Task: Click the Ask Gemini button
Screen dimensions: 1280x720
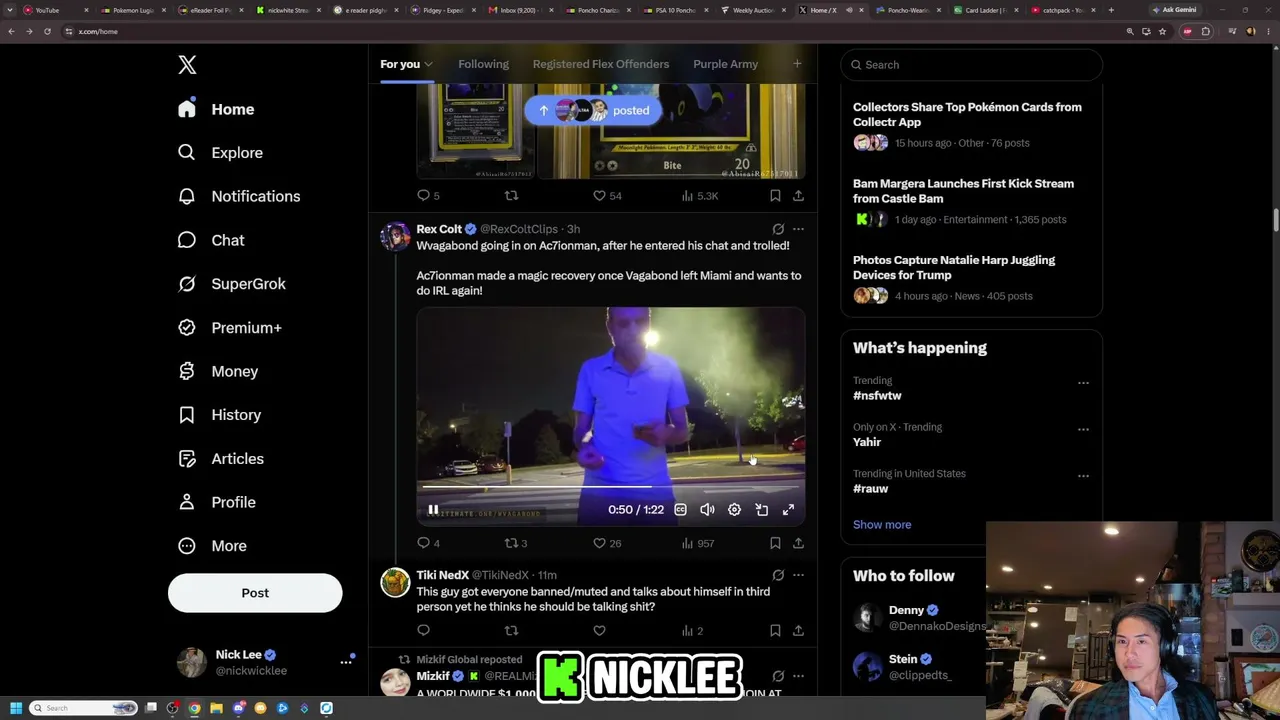Action: tap(1174, 10)
